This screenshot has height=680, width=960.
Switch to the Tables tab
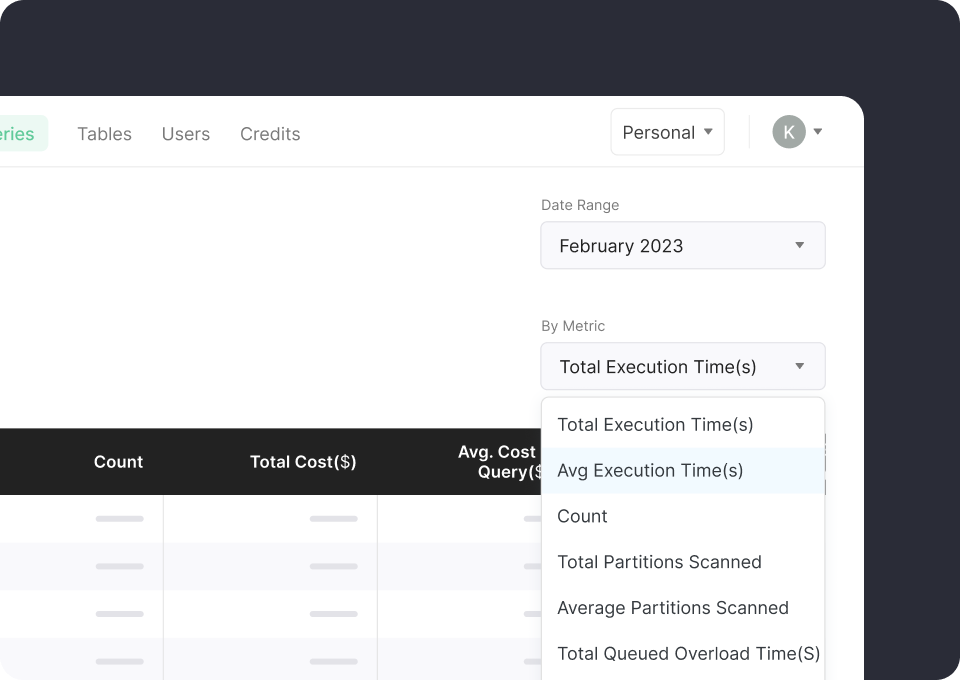(x=104, y=133)
